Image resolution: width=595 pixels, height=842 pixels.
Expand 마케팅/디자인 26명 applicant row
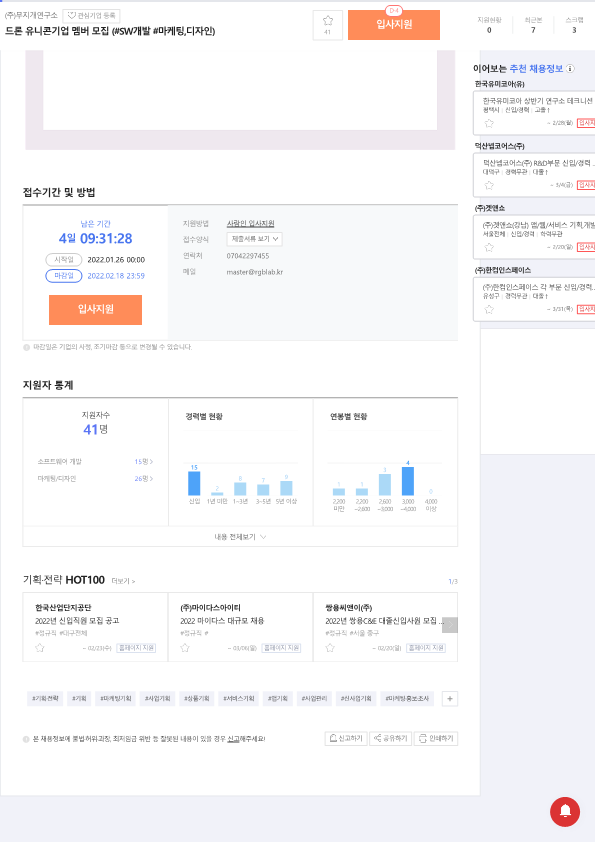pos(95,478)
